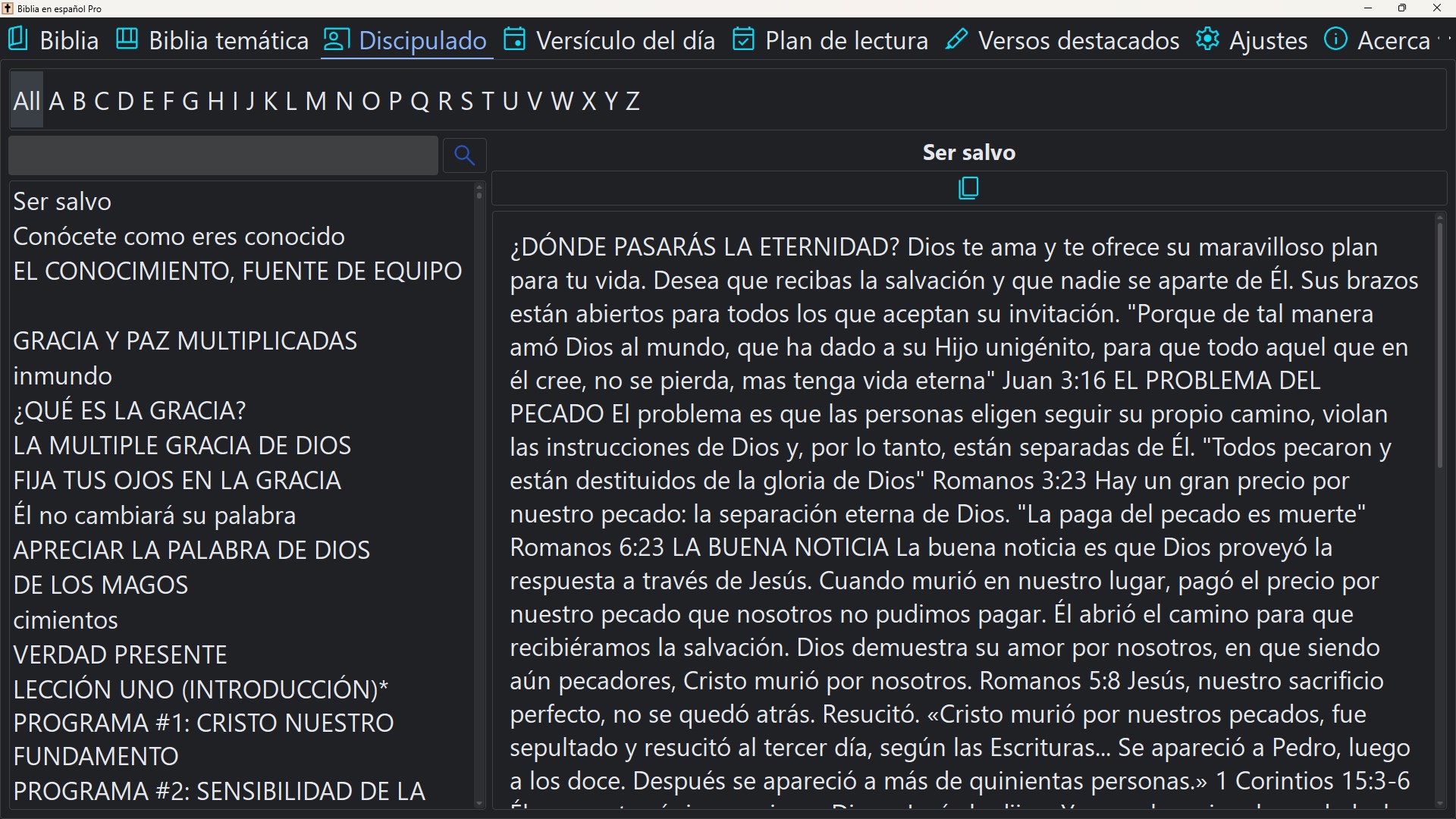Select the Versos destacados highlighter icon
The width and height of the screenshot is (1456, 819).
coord(956,39)
